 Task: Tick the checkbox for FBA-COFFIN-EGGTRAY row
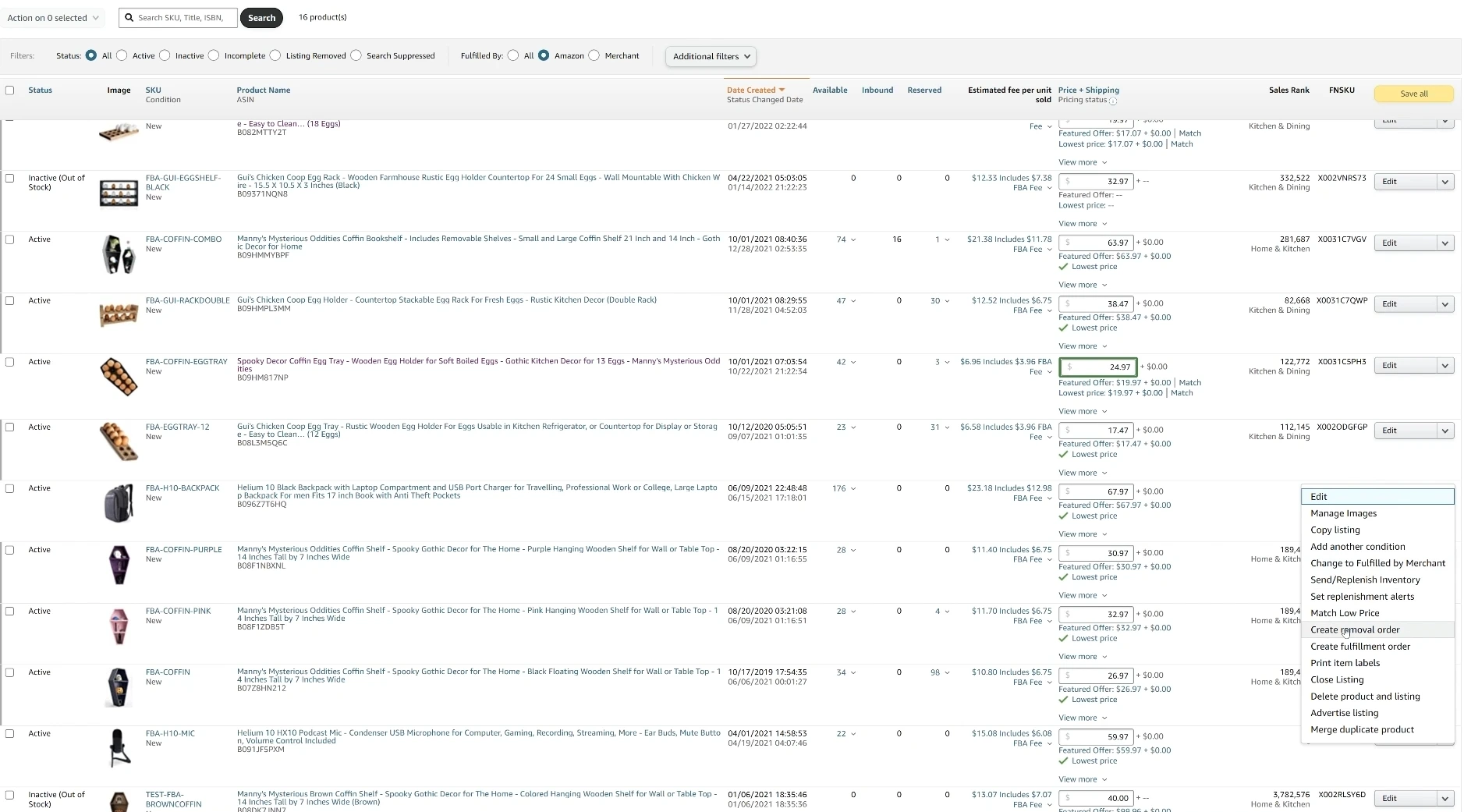tap(10, 362)
